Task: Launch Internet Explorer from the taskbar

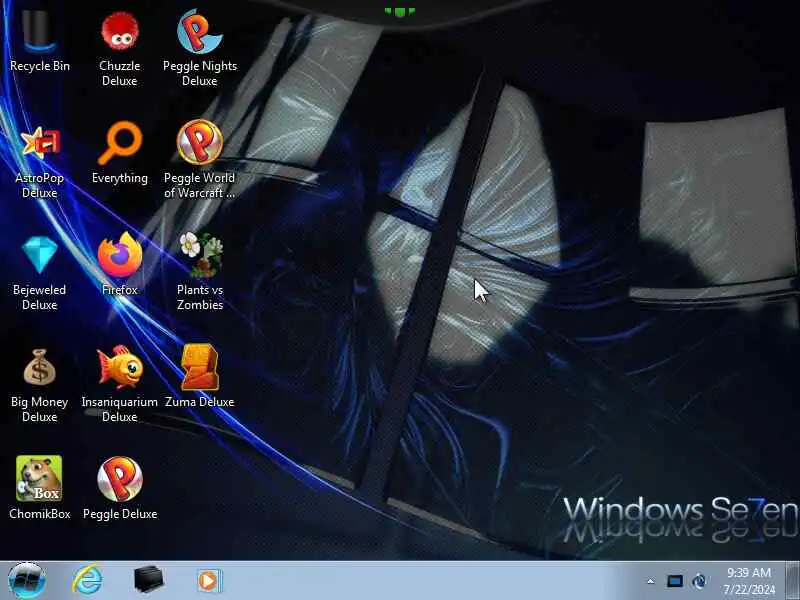Action: click(x=87, y=580)
